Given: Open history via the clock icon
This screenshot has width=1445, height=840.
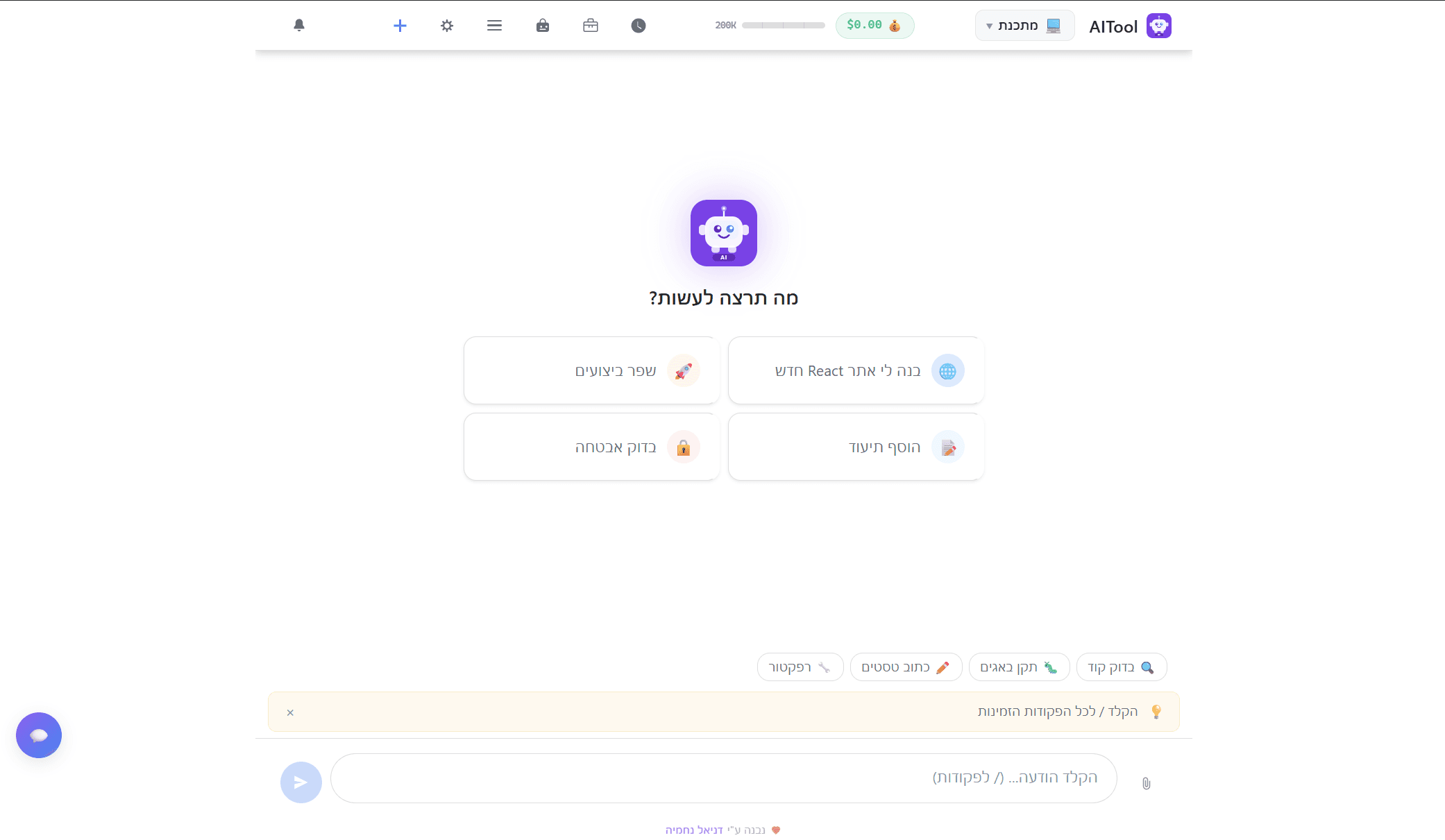Looking at the screenshot, I should click(639, 26).
